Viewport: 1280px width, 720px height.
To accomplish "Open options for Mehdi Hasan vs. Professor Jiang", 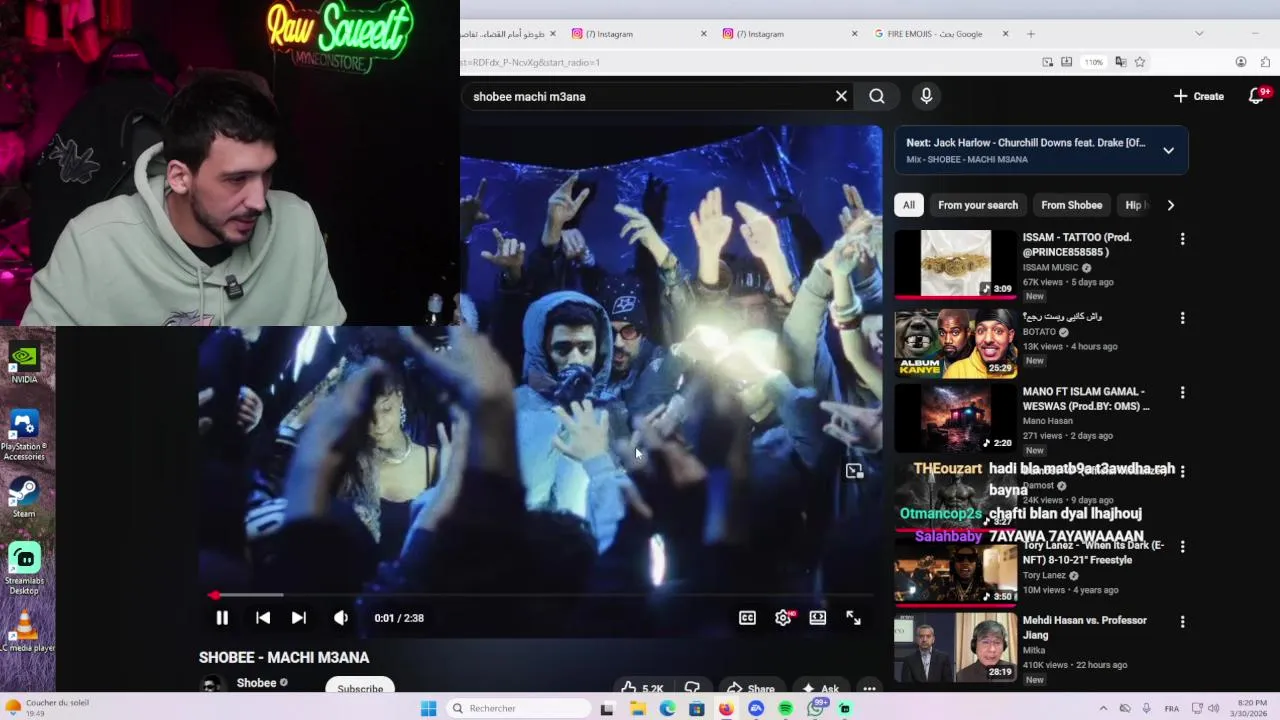I will coord(1182,622).
